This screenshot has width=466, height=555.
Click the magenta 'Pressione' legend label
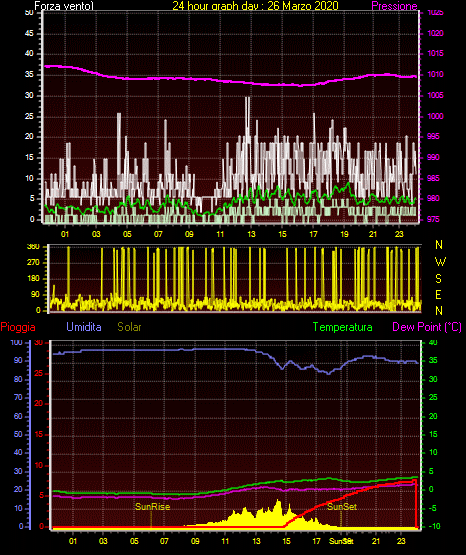pos(394,6)
